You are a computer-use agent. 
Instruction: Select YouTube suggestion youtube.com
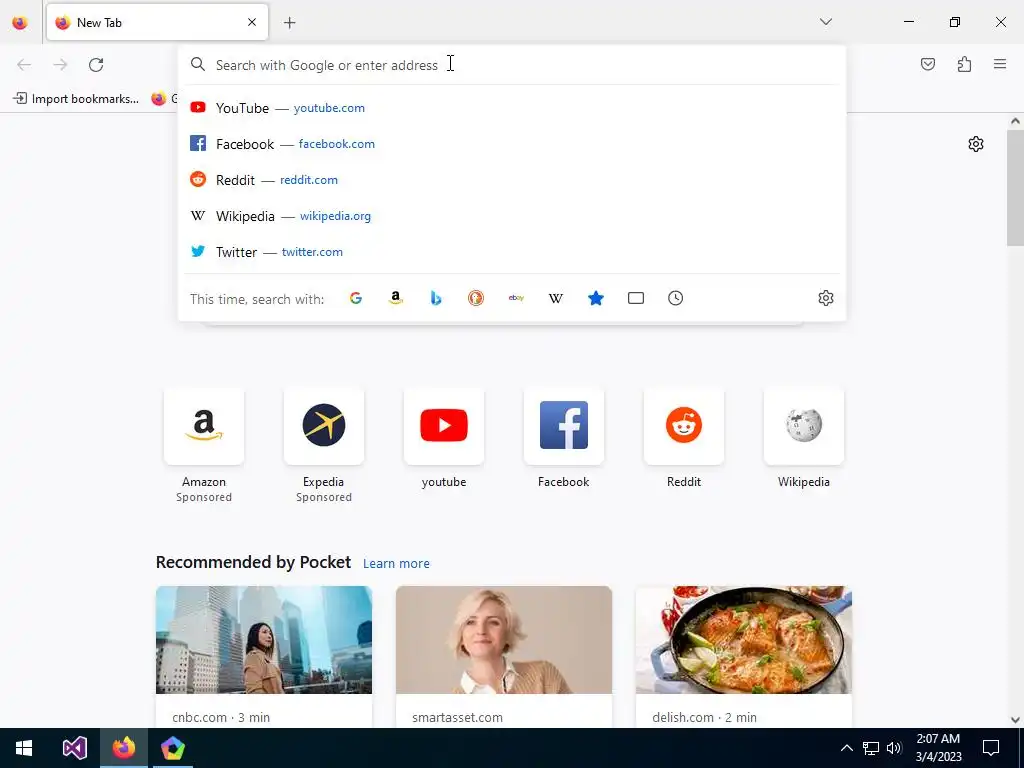512,108
